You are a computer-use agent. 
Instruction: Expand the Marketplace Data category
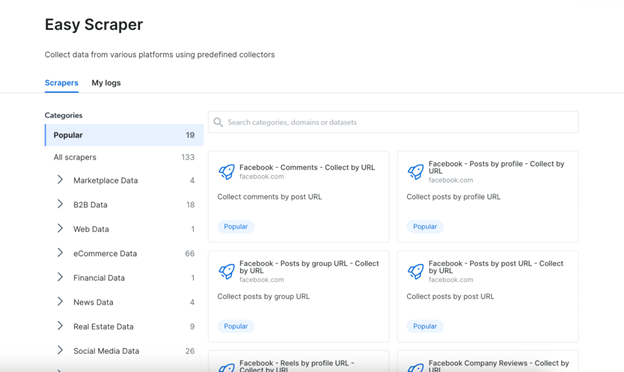click(x=60, y=180)
